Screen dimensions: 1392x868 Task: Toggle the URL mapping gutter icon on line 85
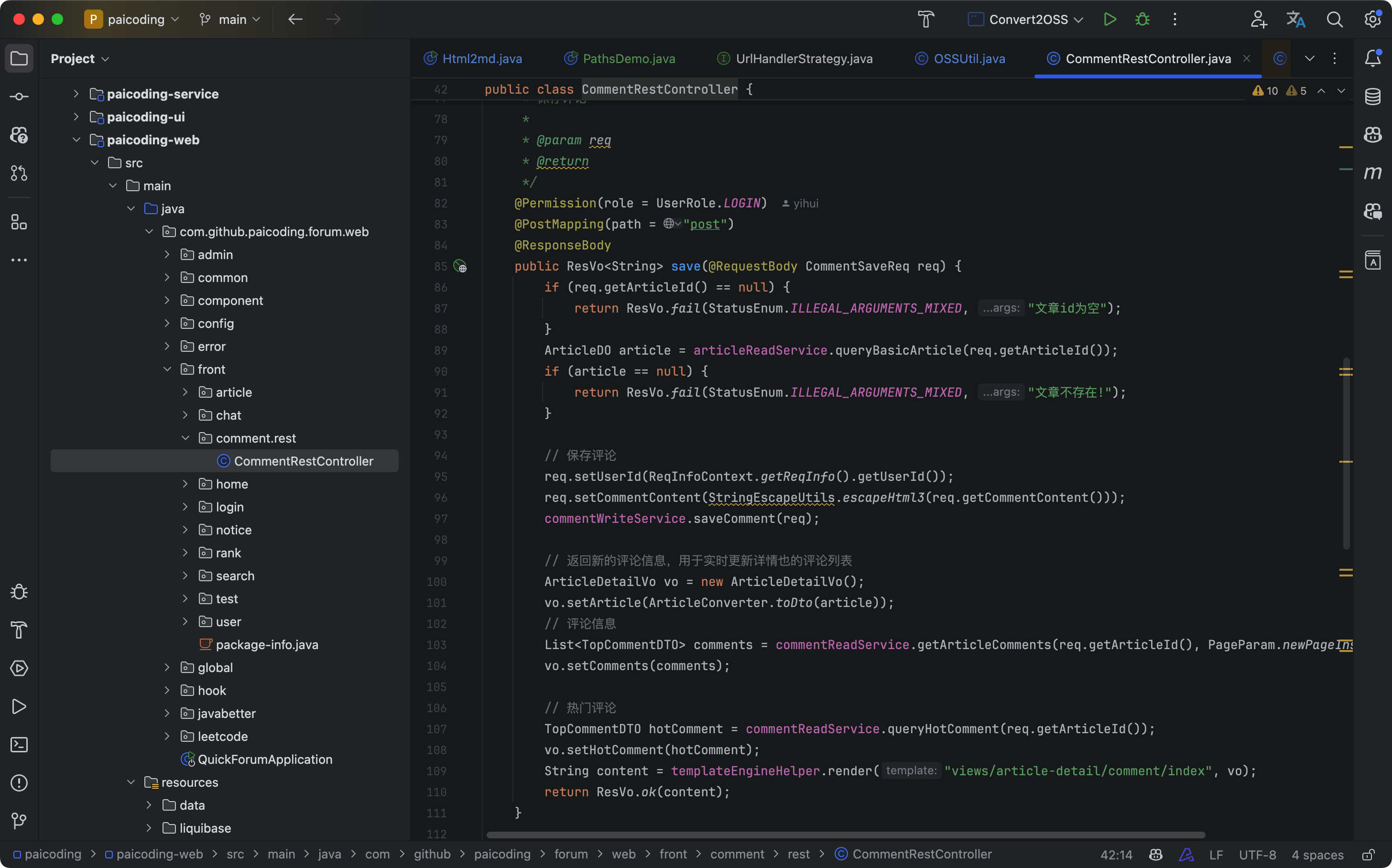pos(460,266)
